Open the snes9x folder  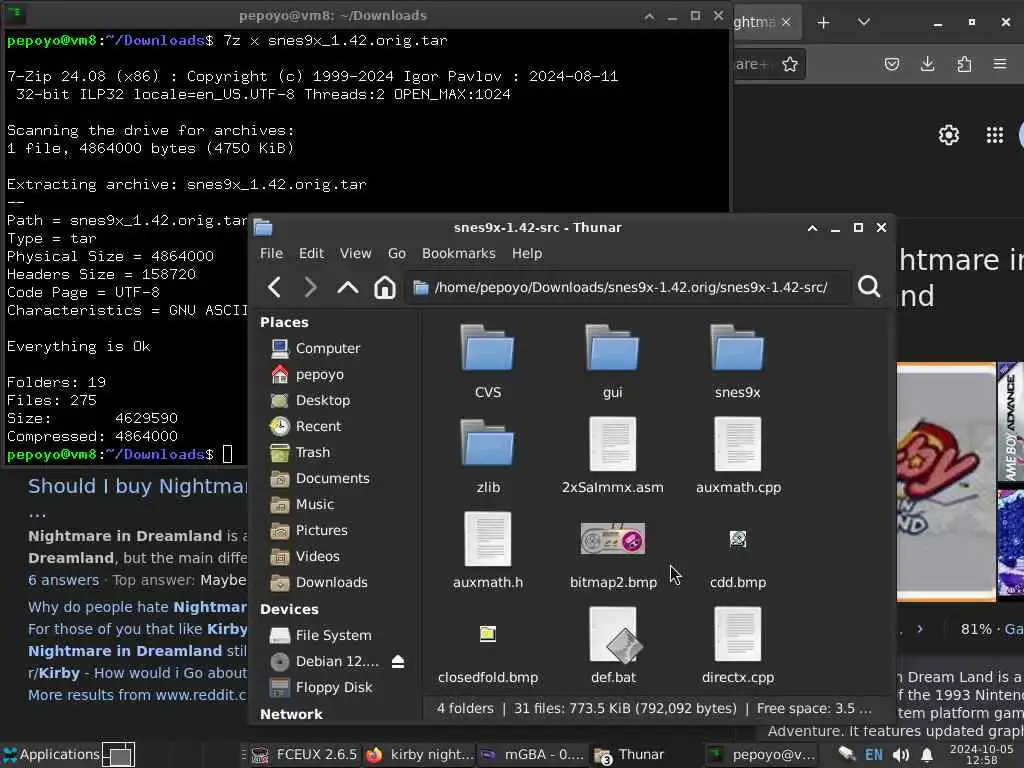(x=737, y=362)
